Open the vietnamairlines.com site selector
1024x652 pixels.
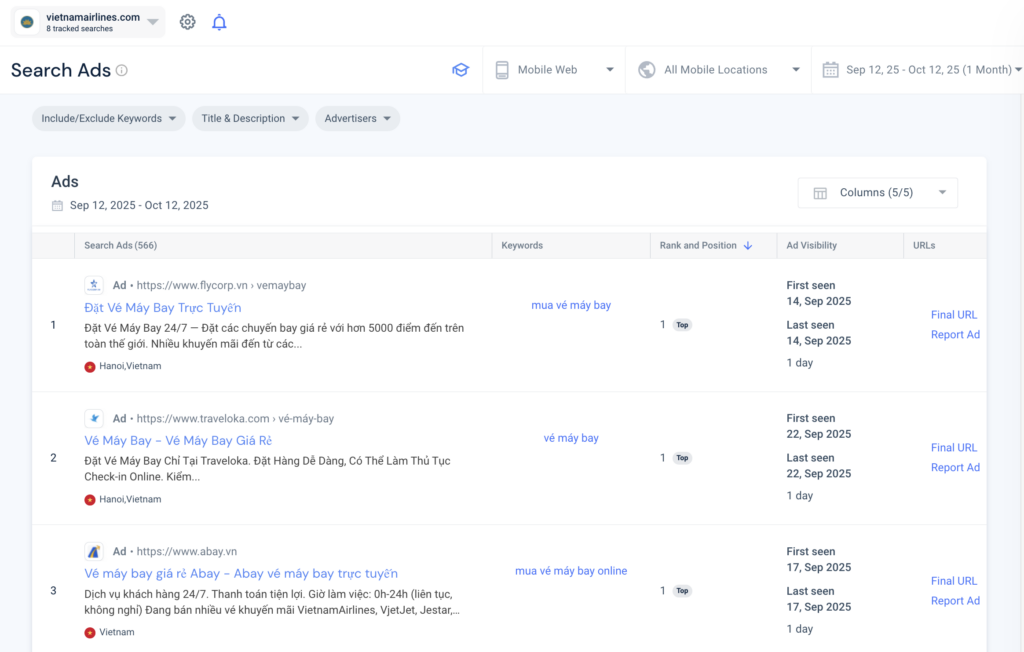point(88,22)
